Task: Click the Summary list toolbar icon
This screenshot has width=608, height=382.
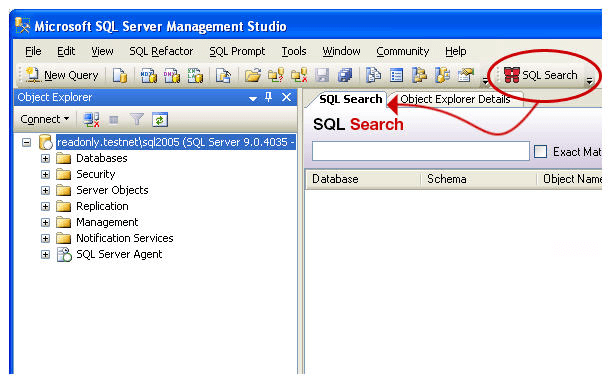Action: point(396,75)
